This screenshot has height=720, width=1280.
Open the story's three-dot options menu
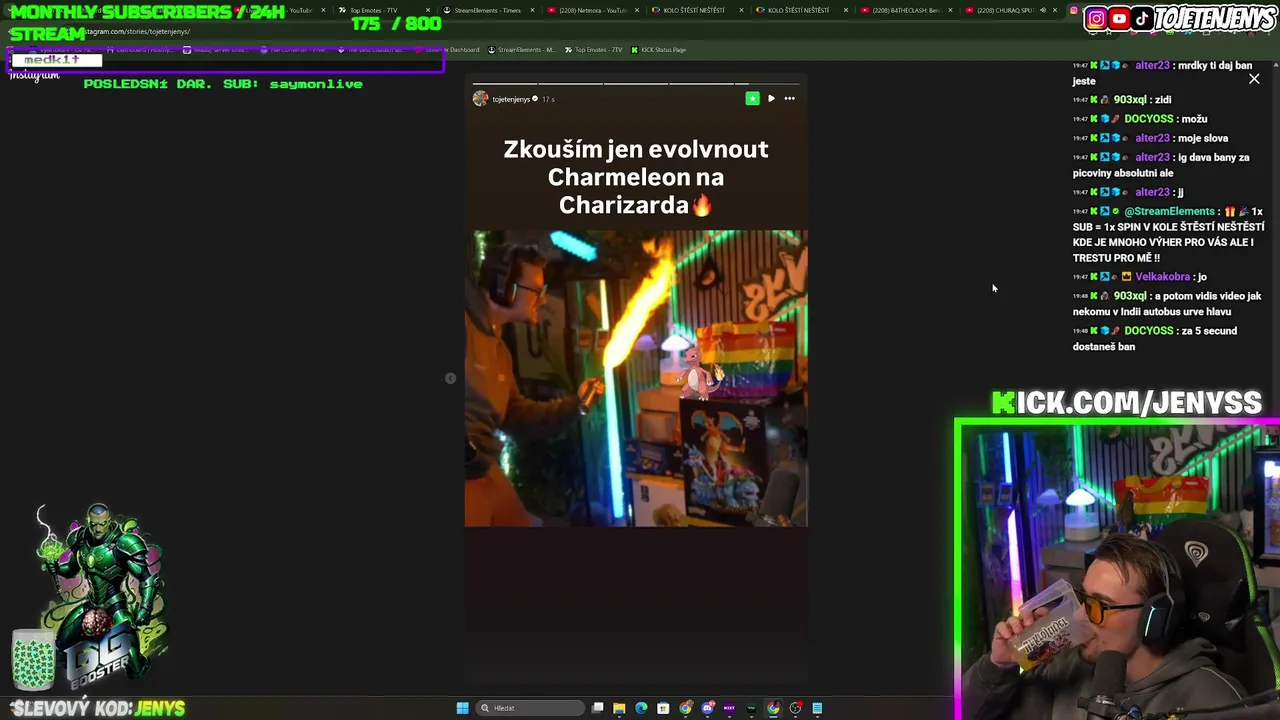coord(789,98)
